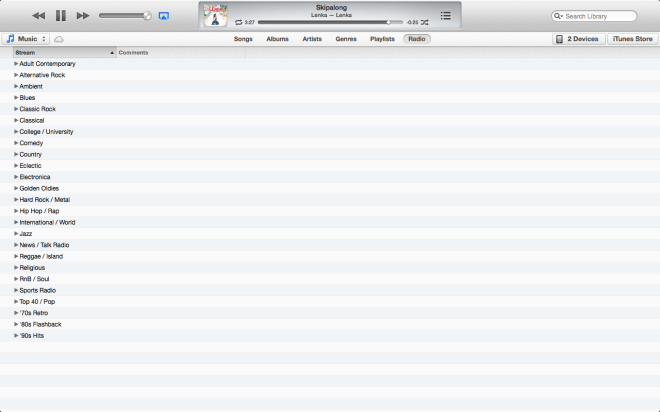Click the previous track rewind button
This screenshot has width=660, height=412.
tap(38, 16)
